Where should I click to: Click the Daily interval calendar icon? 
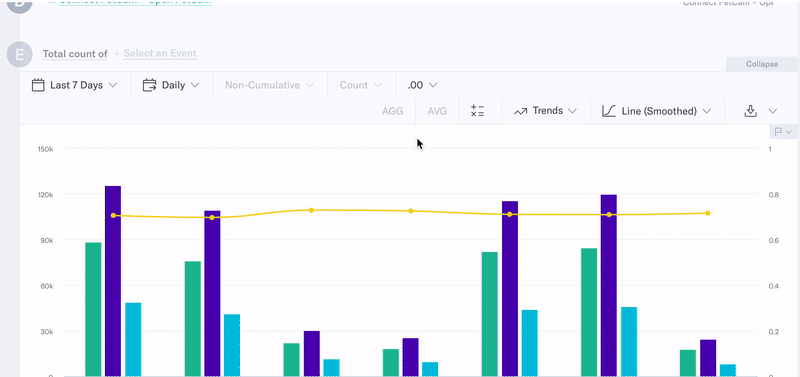[x=149, y=85]
